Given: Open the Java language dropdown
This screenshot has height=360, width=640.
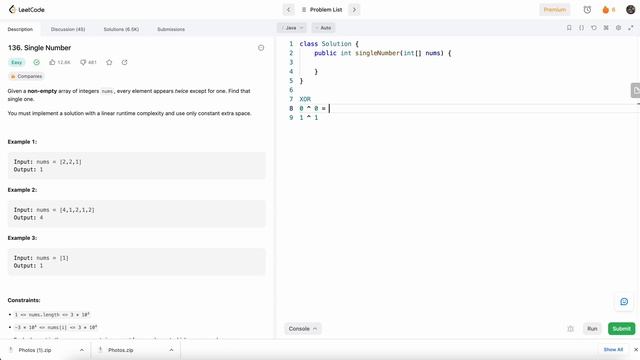Looking at the screenshot, I should (x=292, y=28).
